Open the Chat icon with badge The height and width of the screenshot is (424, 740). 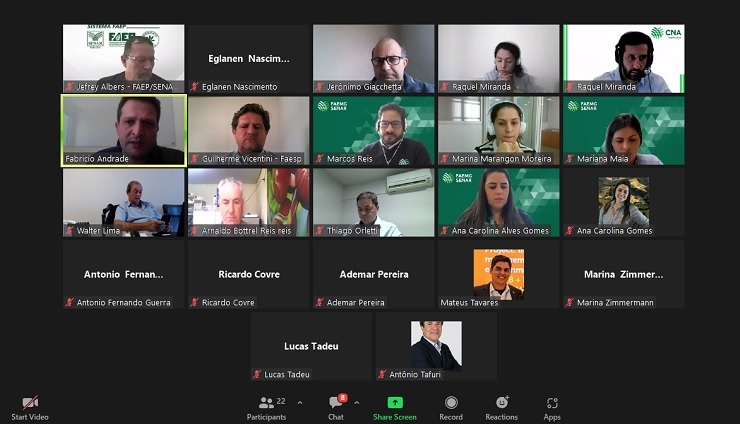pos(337,401)
